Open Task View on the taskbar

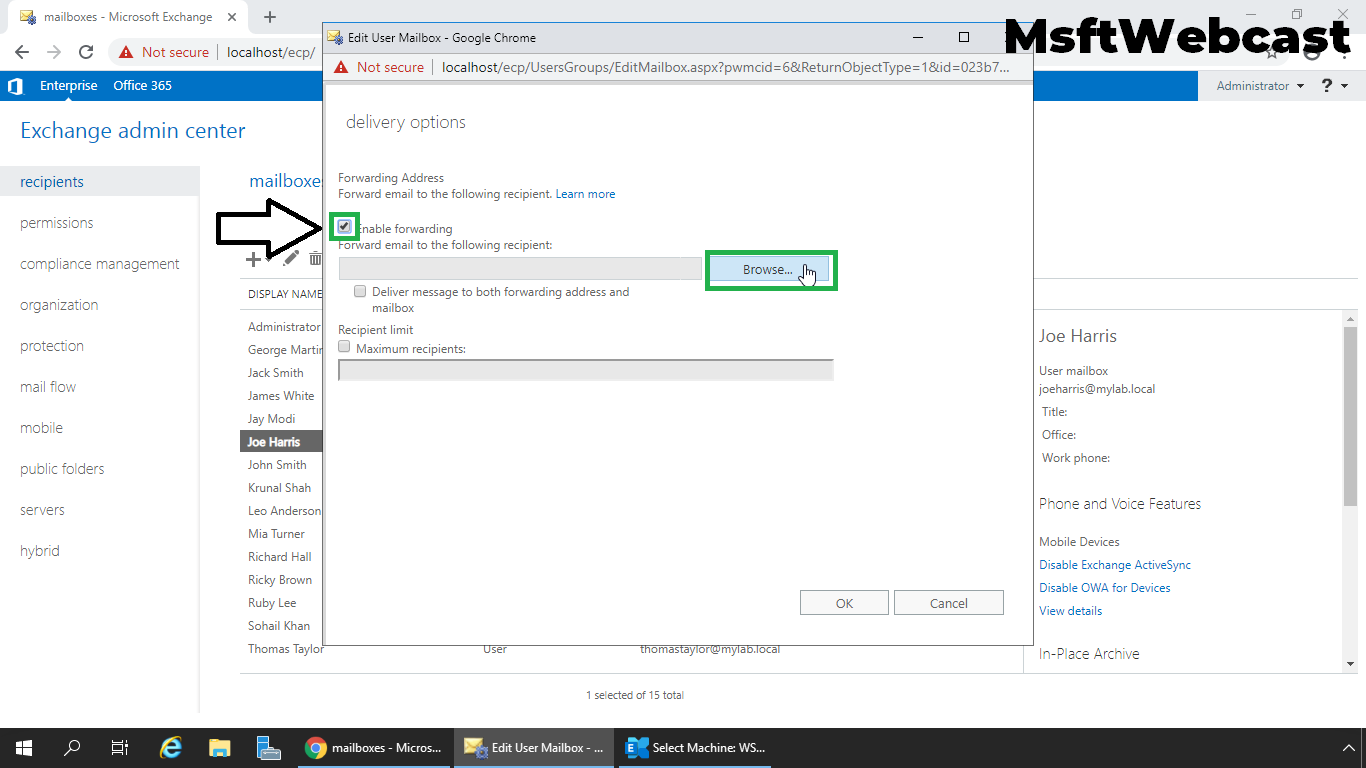pos(120,748)
